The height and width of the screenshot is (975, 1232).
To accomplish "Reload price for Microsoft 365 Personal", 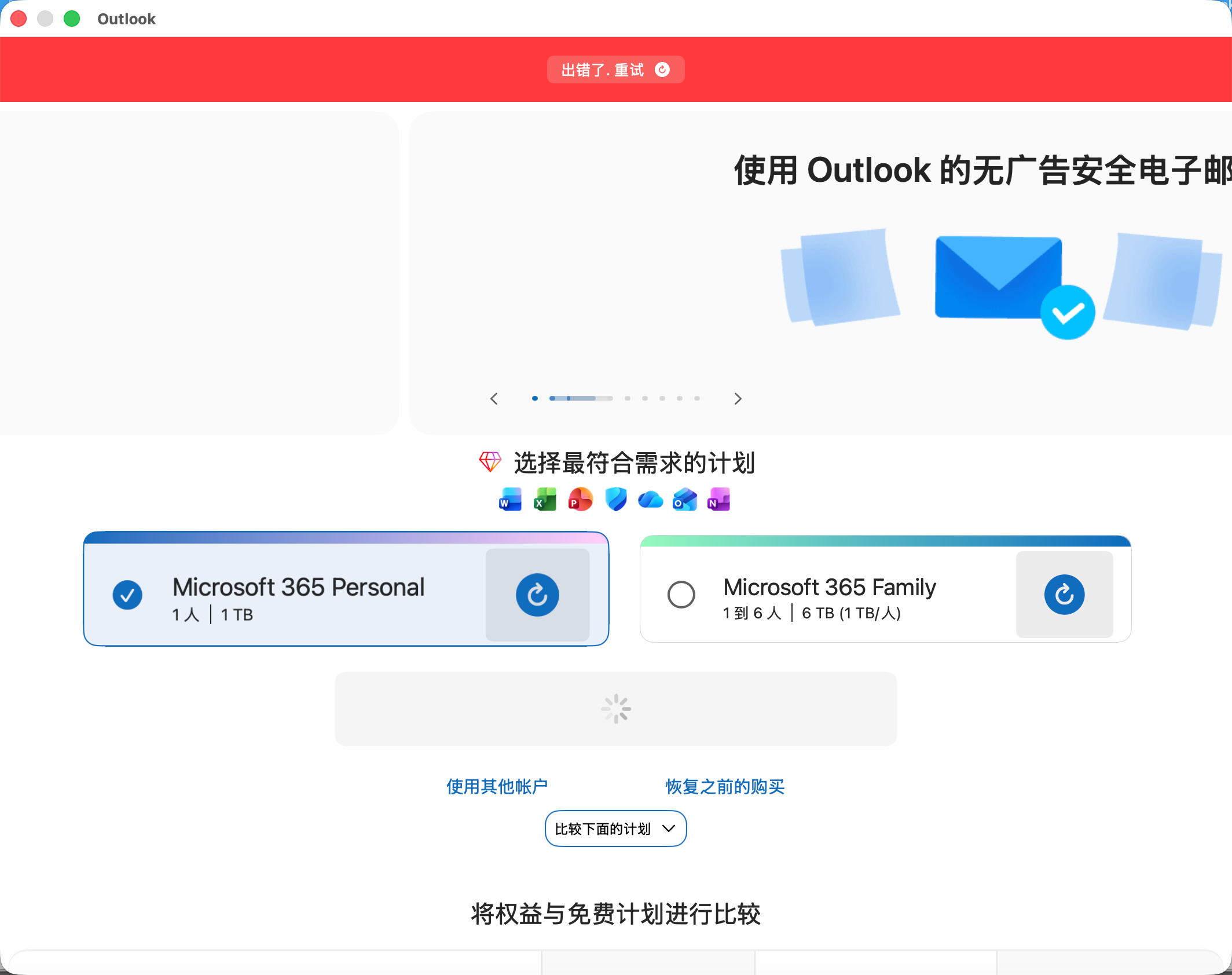I will (537, 595).
